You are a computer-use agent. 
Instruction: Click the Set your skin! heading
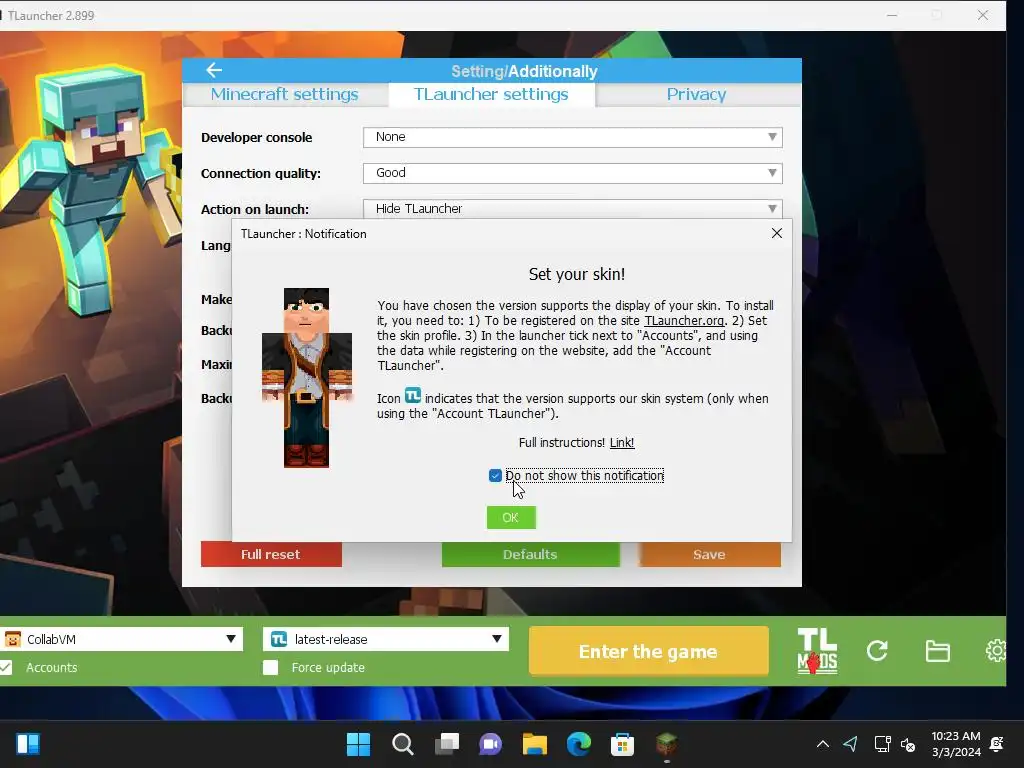tap(577, 274)
